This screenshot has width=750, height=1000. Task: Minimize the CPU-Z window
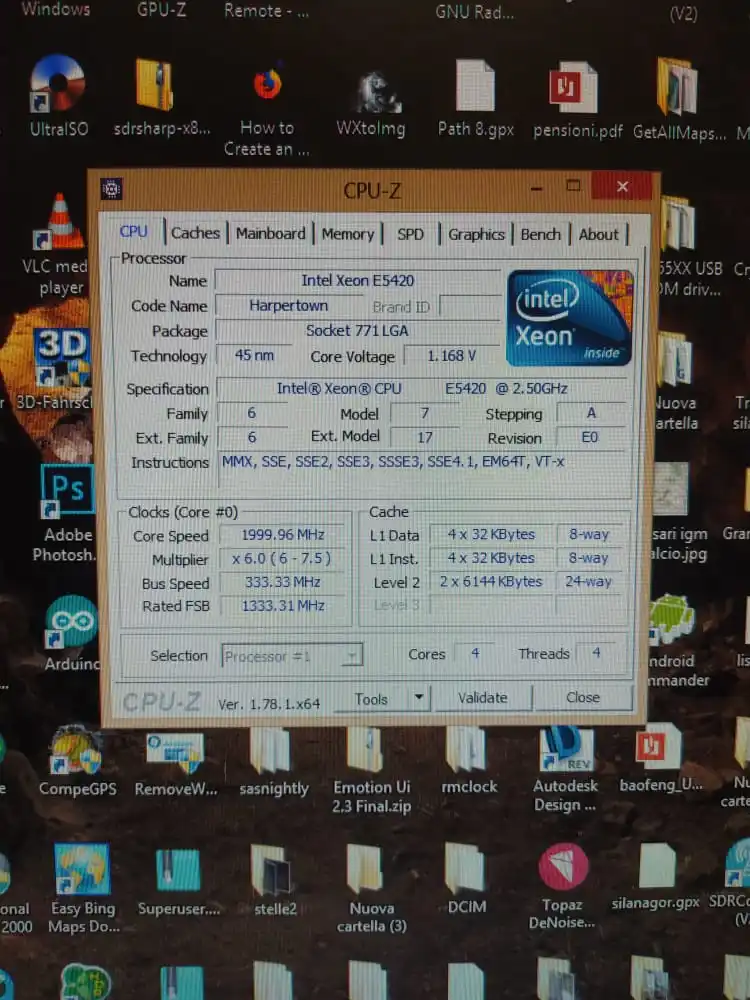[x=536, y=188]
